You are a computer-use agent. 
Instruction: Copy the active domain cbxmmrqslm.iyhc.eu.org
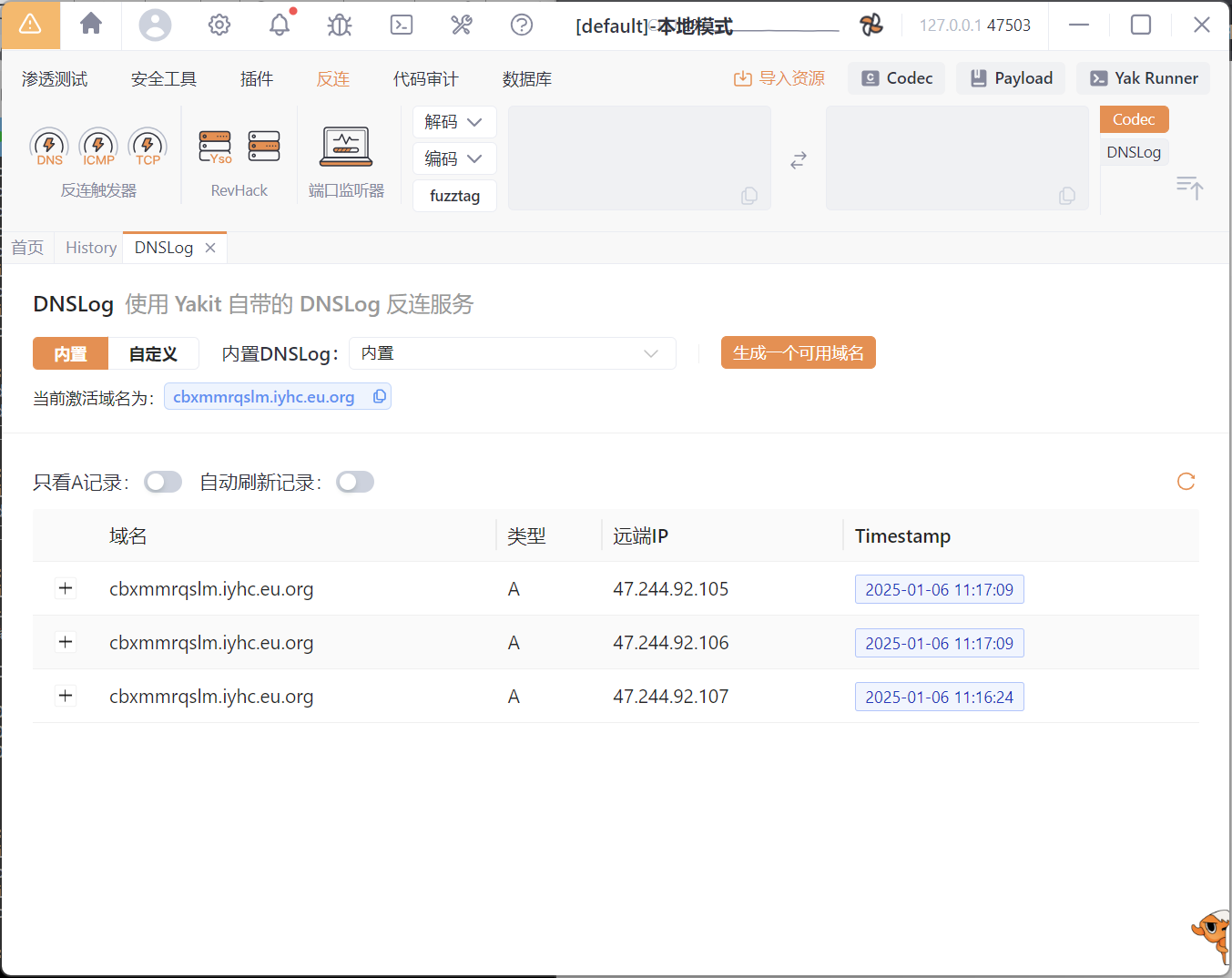pyautogui.click(x=380, y=396)
